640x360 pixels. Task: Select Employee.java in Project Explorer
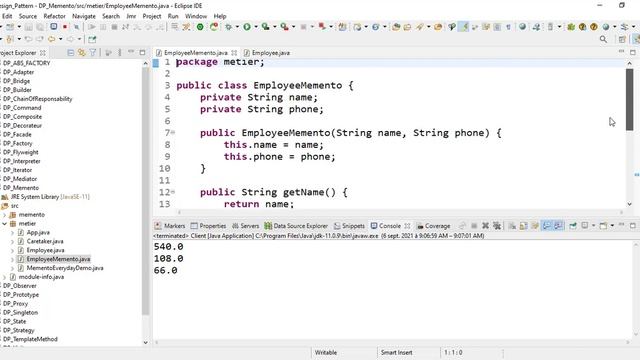point(45,250)
